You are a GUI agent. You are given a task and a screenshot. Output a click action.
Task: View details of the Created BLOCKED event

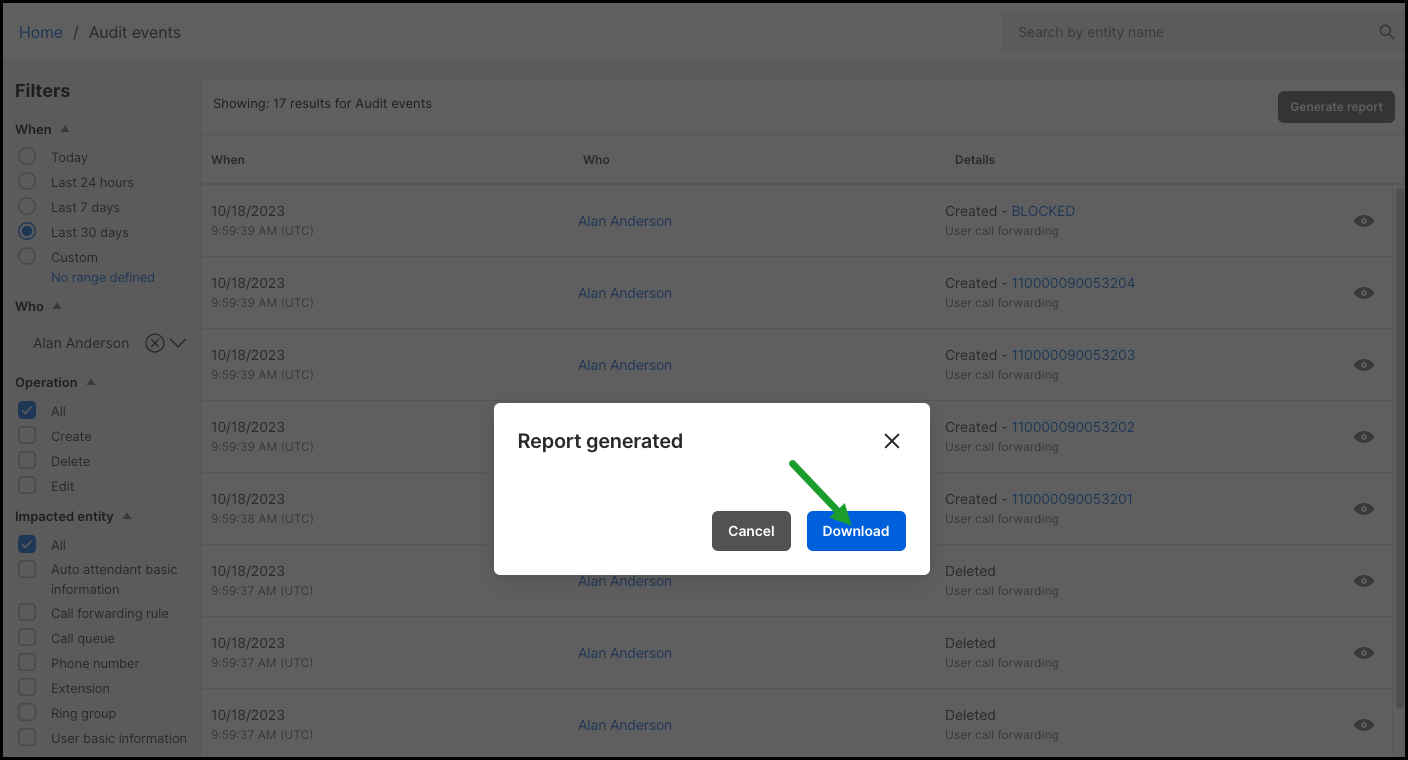pyautogui.click(x=1364, y=221)
